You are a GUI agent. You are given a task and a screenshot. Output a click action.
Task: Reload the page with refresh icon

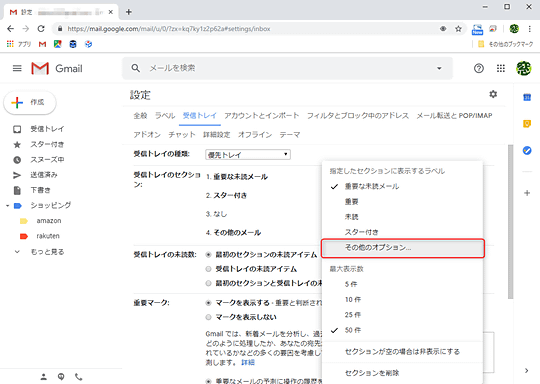(41, 29)
